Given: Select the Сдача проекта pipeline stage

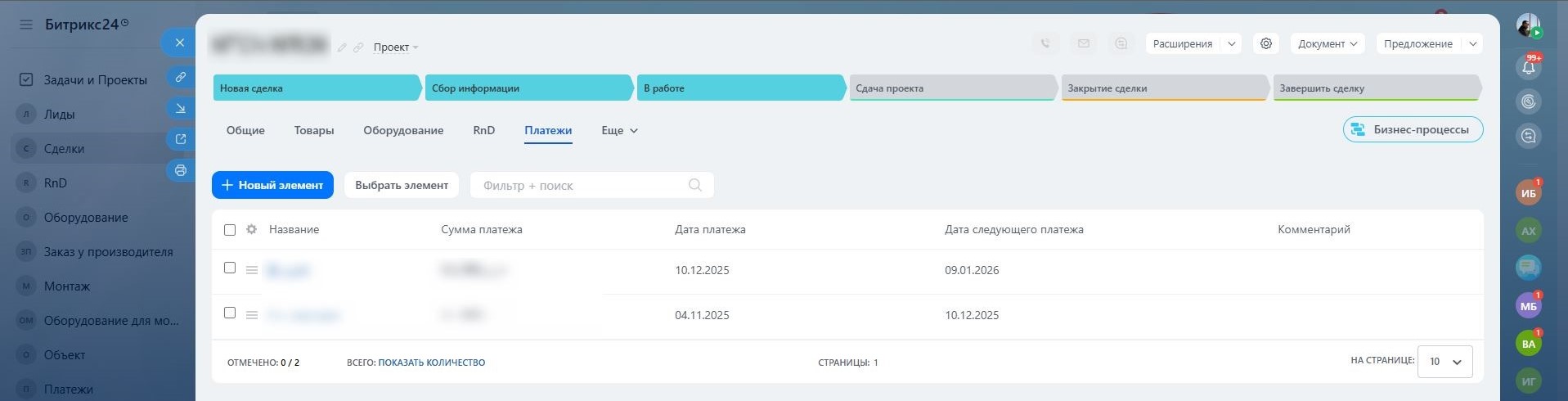Looking at the screenshot, I should click(951, 88).
